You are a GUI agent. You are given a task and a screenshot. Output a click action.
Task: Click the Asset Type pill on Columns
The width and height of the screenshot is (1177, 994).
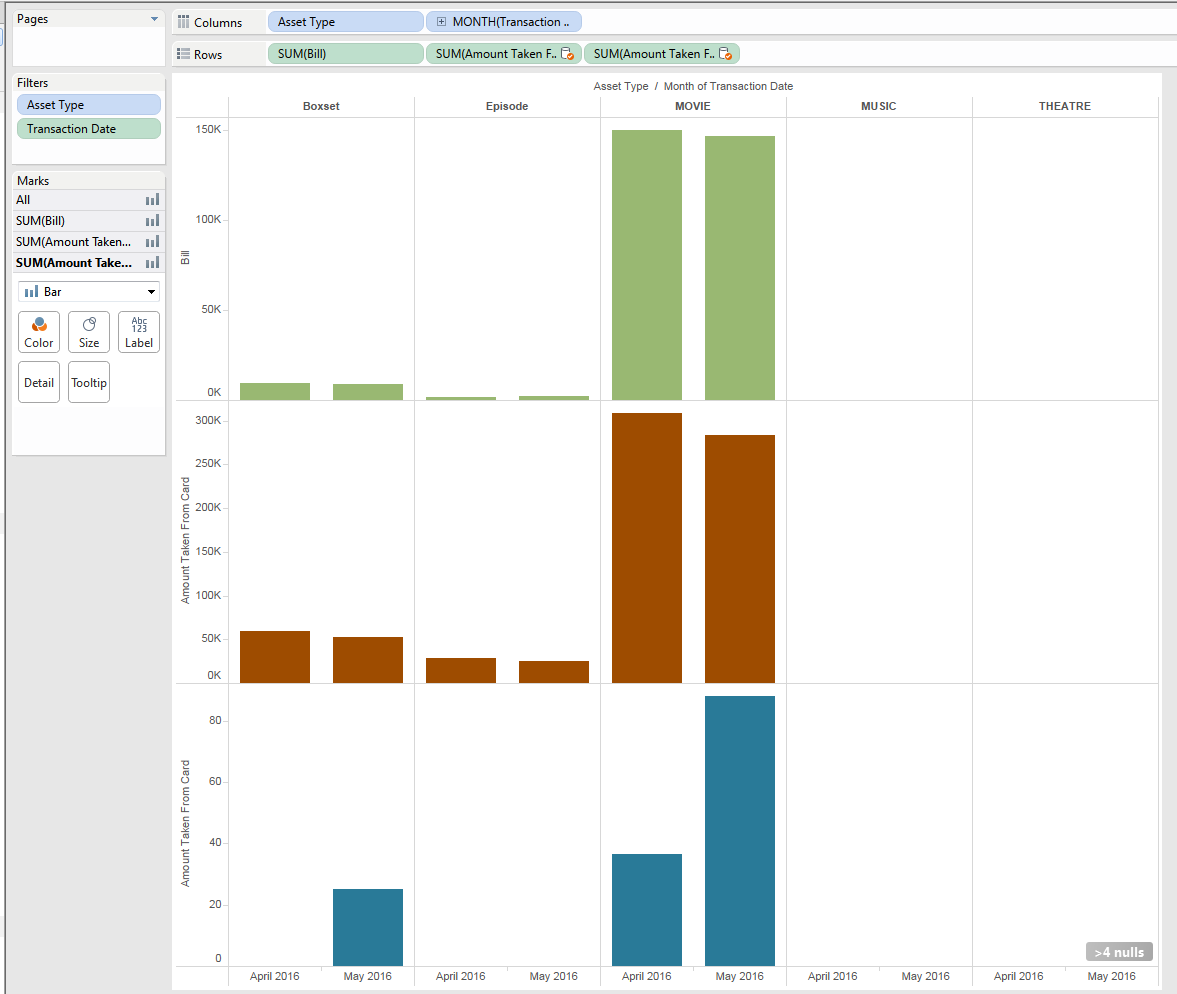(345, 21)
